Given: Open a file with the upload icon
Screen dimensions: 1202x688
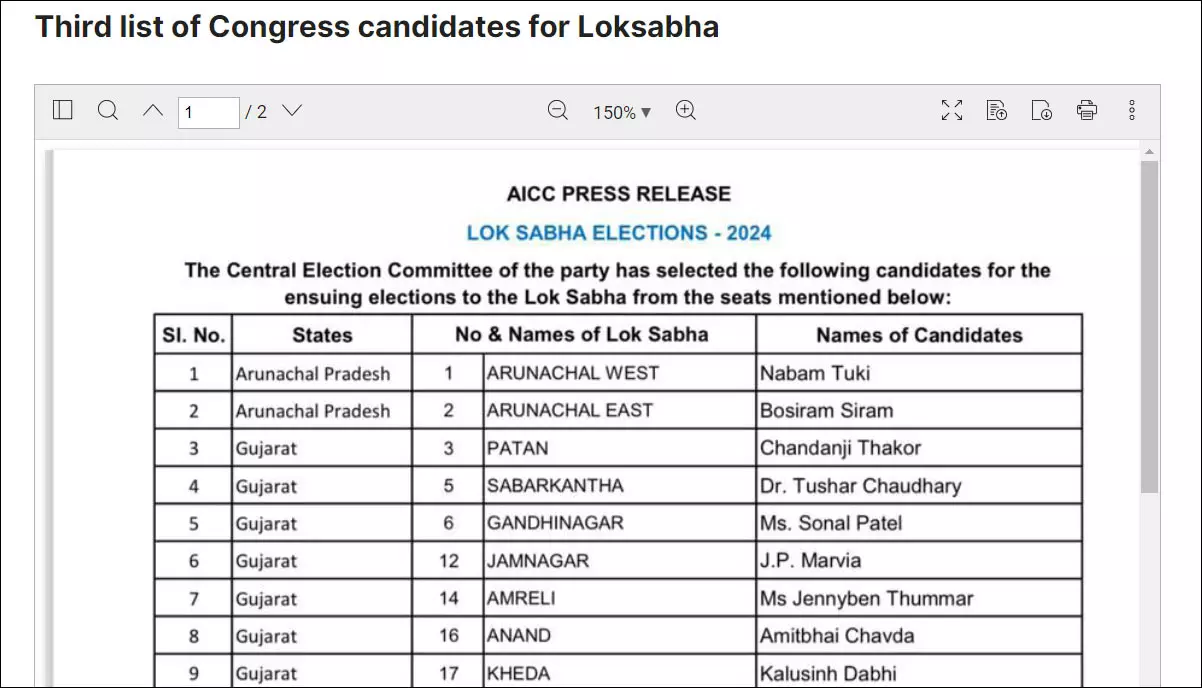Looking at the screenshot, I should tap(997, 110).
